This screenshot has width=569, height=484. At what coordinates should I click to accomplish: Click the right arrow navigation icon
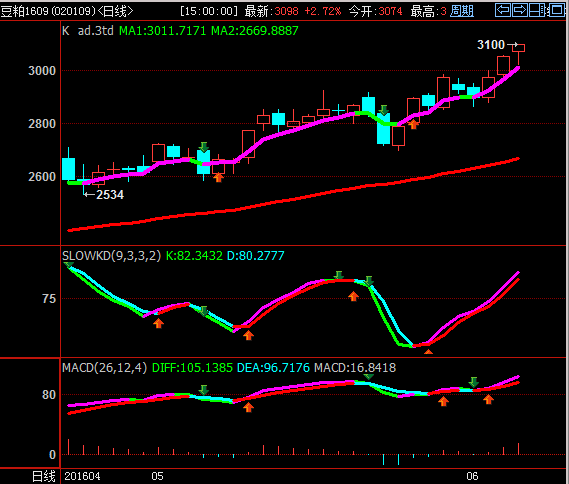520,10
